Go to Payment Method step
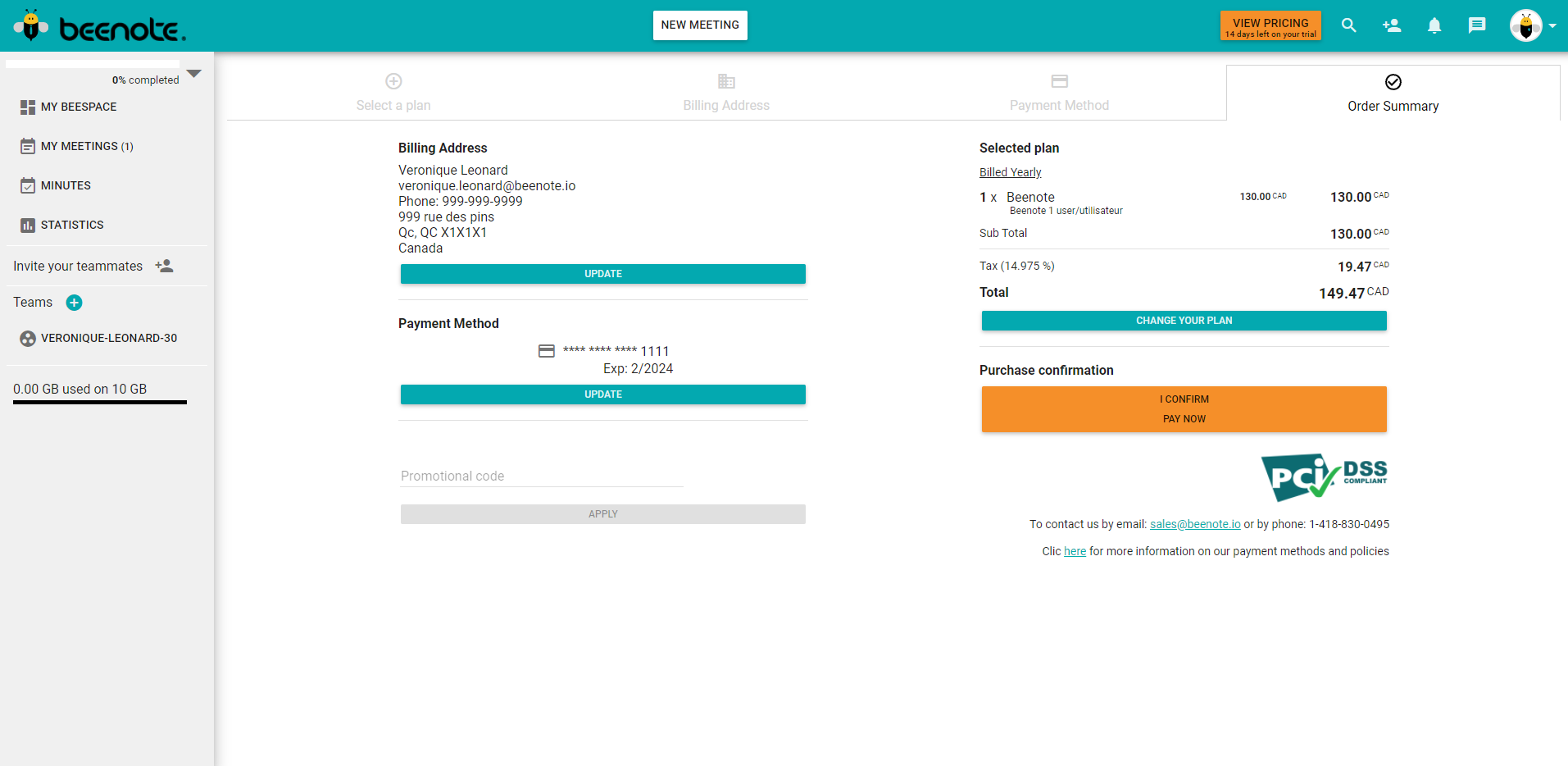Viewport: 1568px width, 766px height. click(1059, 93)
